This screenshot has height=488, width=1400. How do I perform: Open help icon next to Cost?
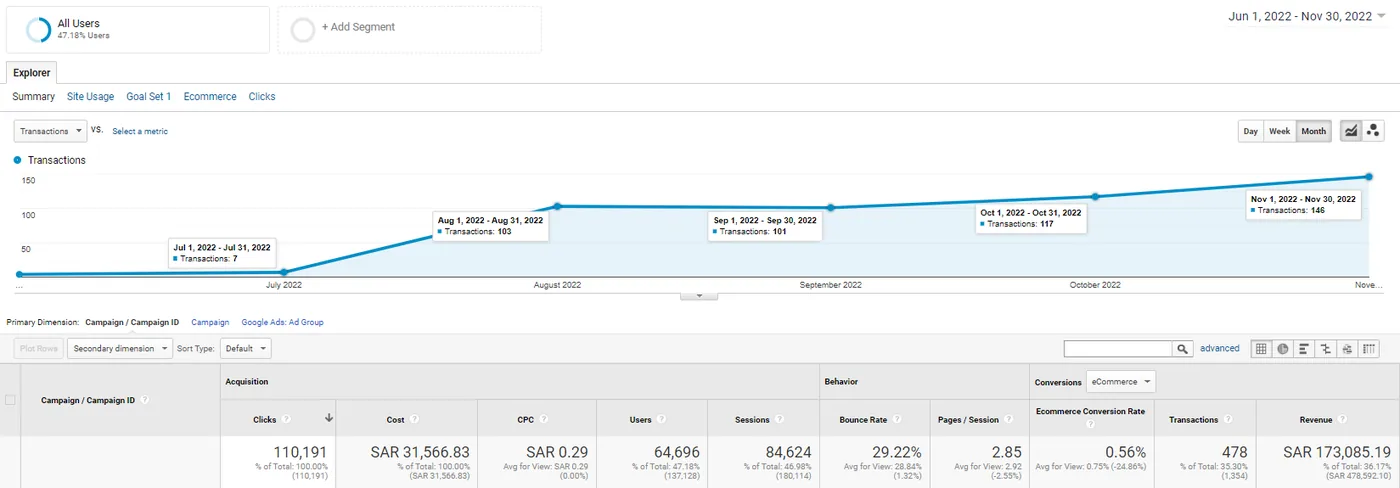(x=414, y=420)
